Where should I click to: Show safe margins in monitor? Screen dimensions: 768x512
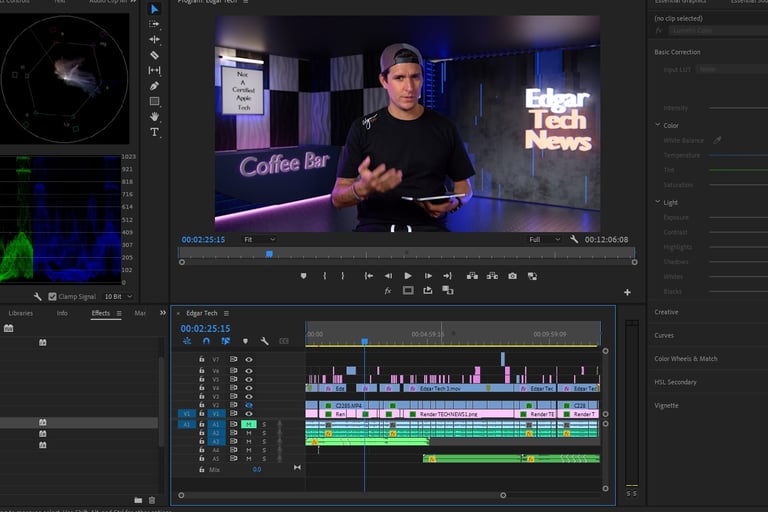tap(408, 291)
